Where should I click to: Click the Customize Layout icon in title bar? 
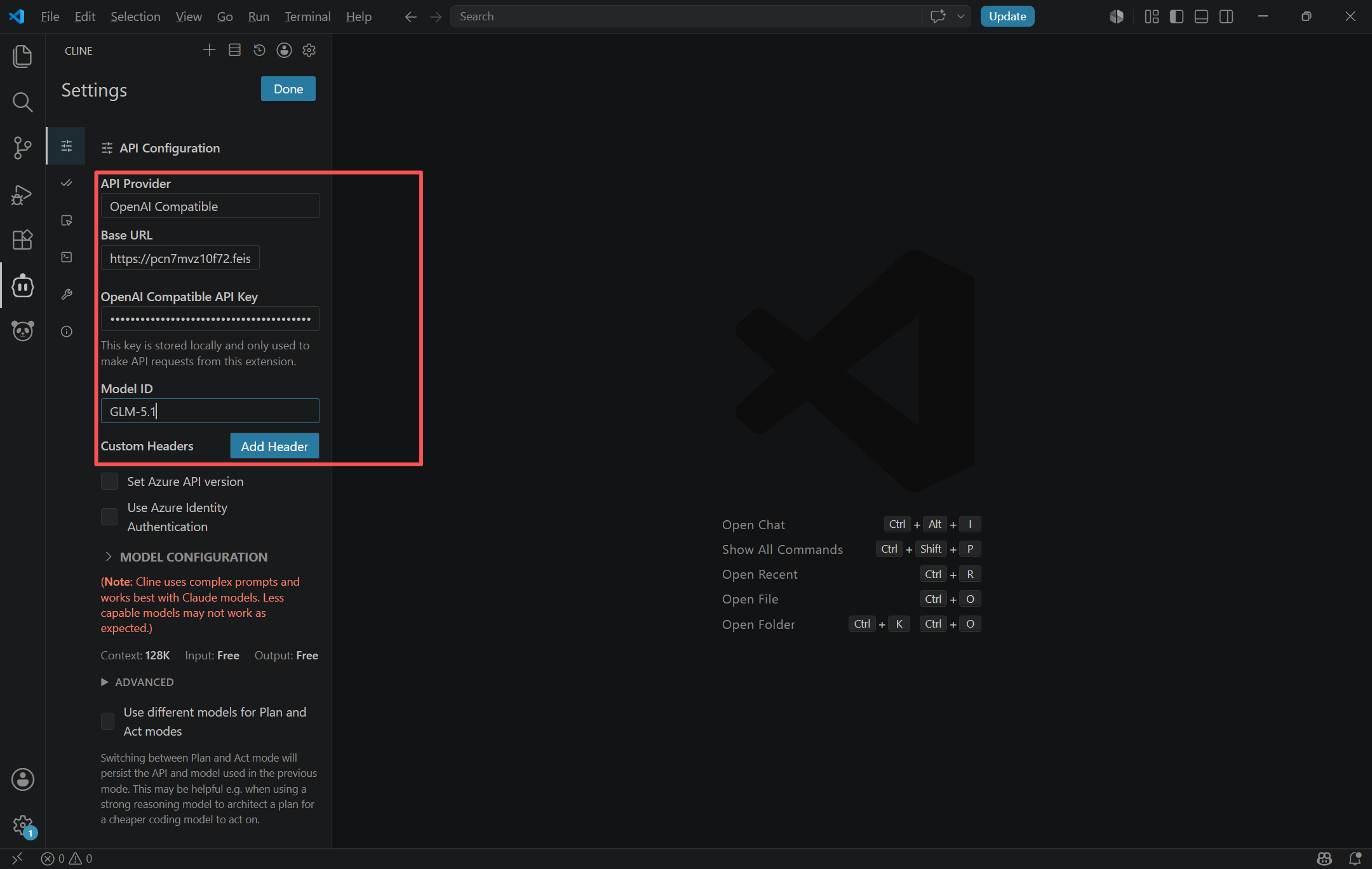1152,17
